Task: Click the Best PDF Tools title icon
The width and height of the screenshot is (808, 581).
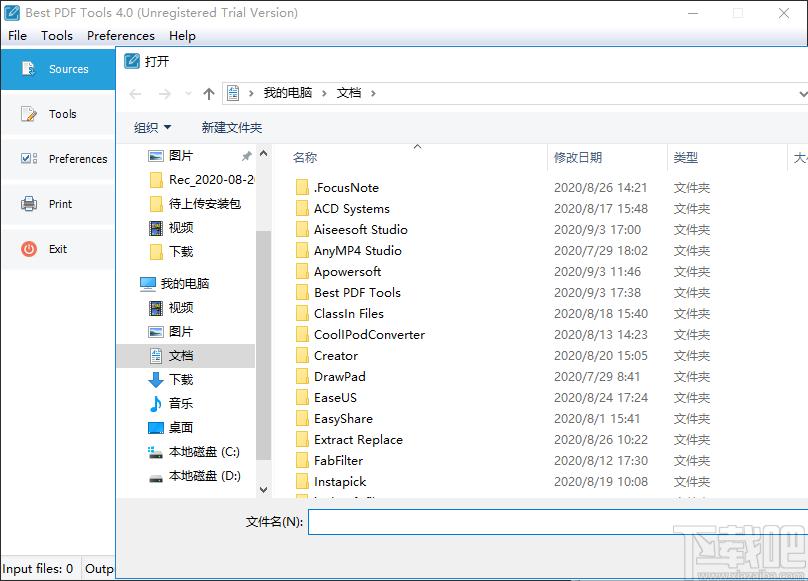Action: 12,13
